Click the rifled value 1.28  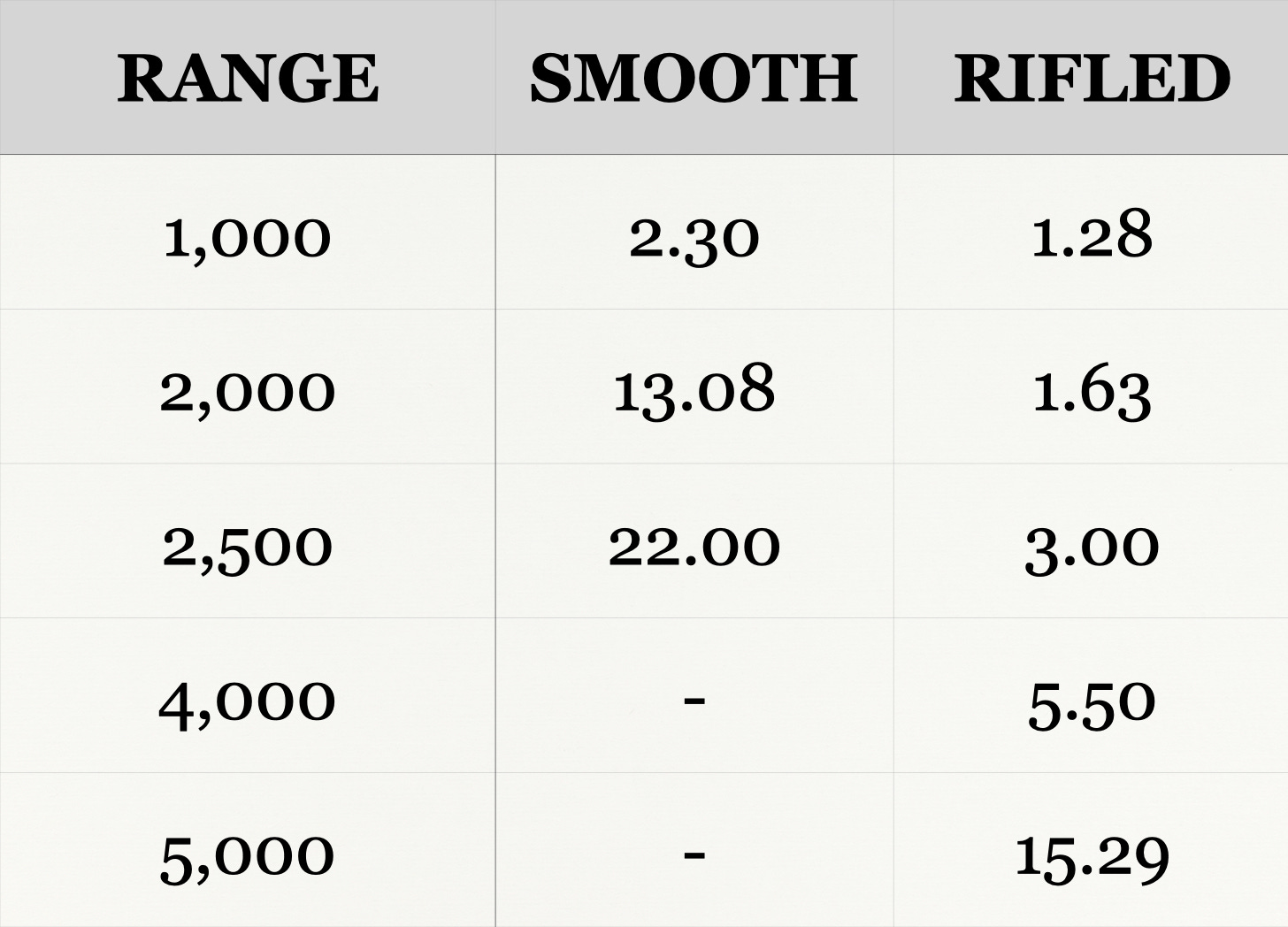[1092, 234]
